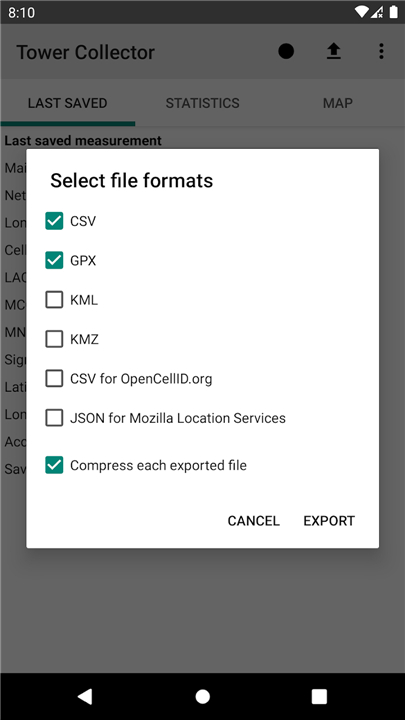405x720 pixels.
Task: Switch to the Statistics tab
Action: pos(202,103)
